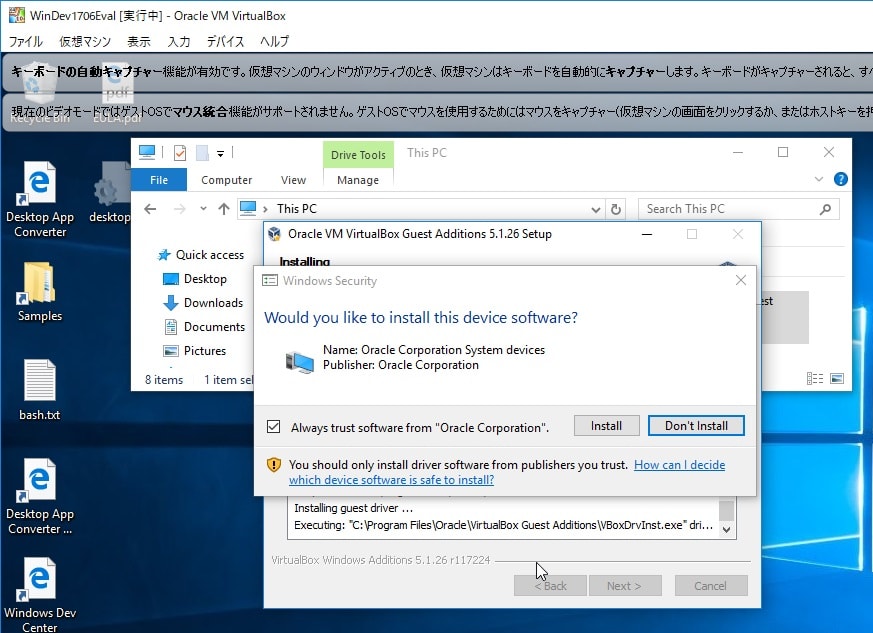Click the Next button in Setup
The height and width of the screenshot is (633, 873).
coord(624,586)
